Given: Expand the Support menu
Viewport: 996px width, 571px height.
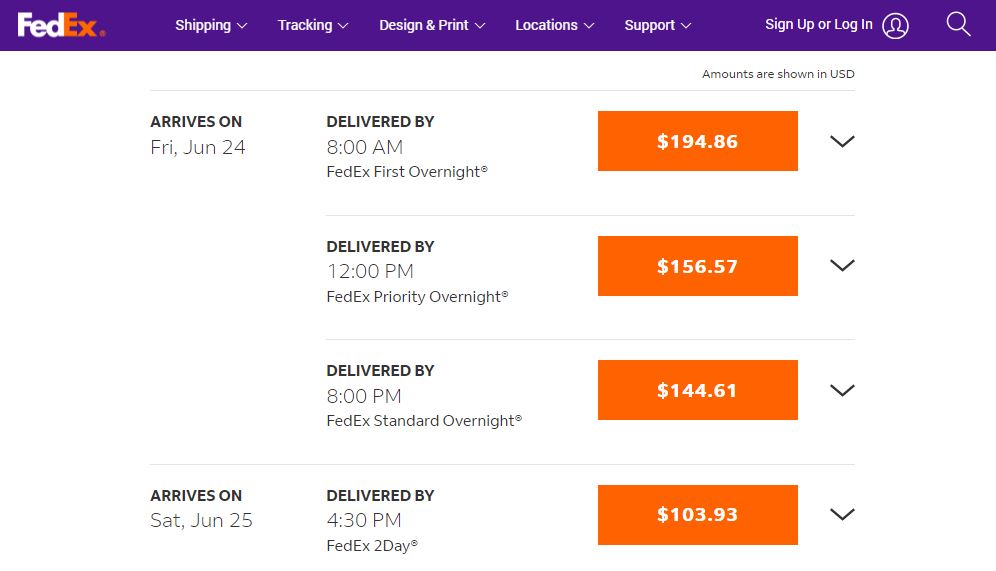Looking at the screenshot, I should pos(657,25).
